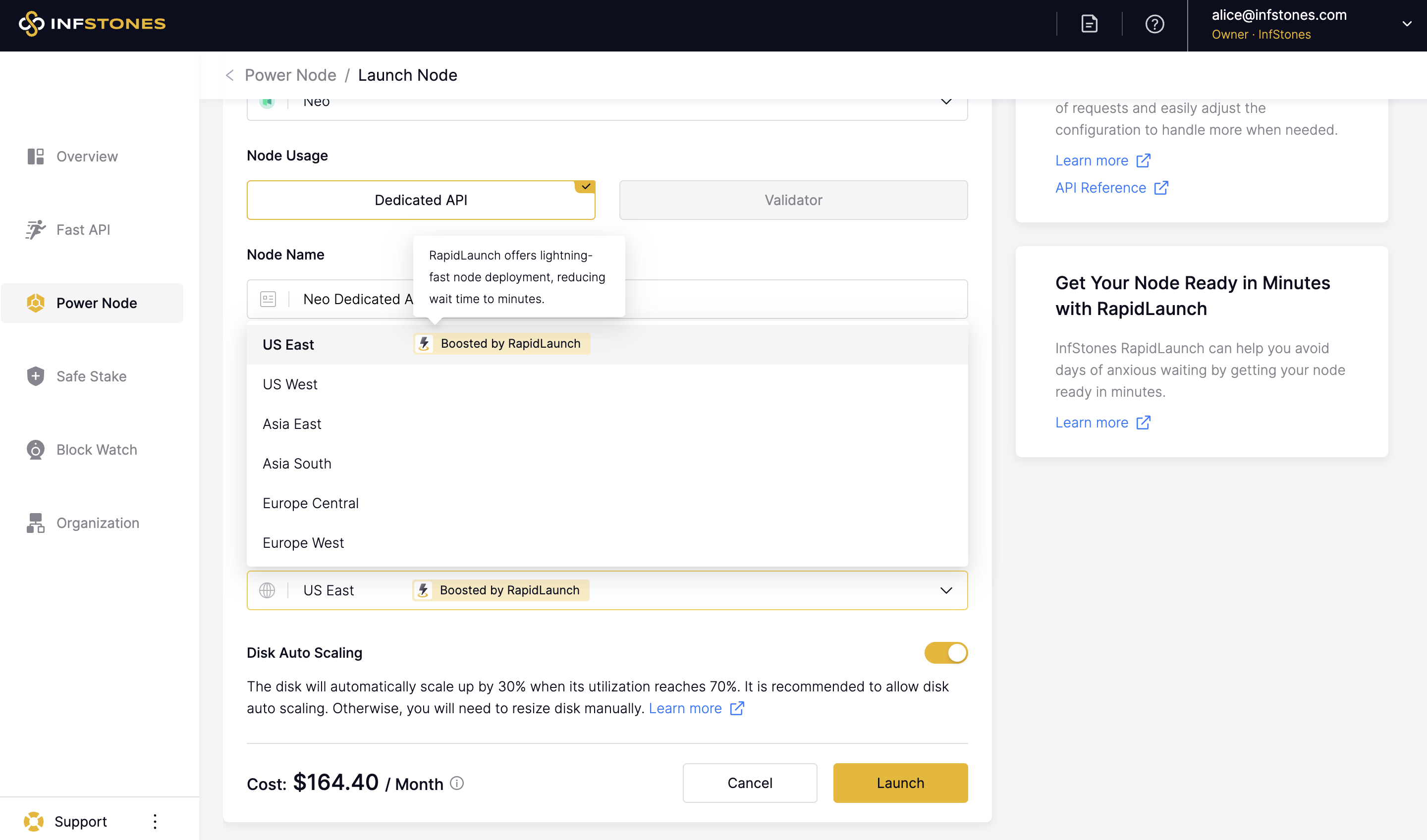Select Validator node usage
Screen dimensions: 1427x840
tap(793, 200)
